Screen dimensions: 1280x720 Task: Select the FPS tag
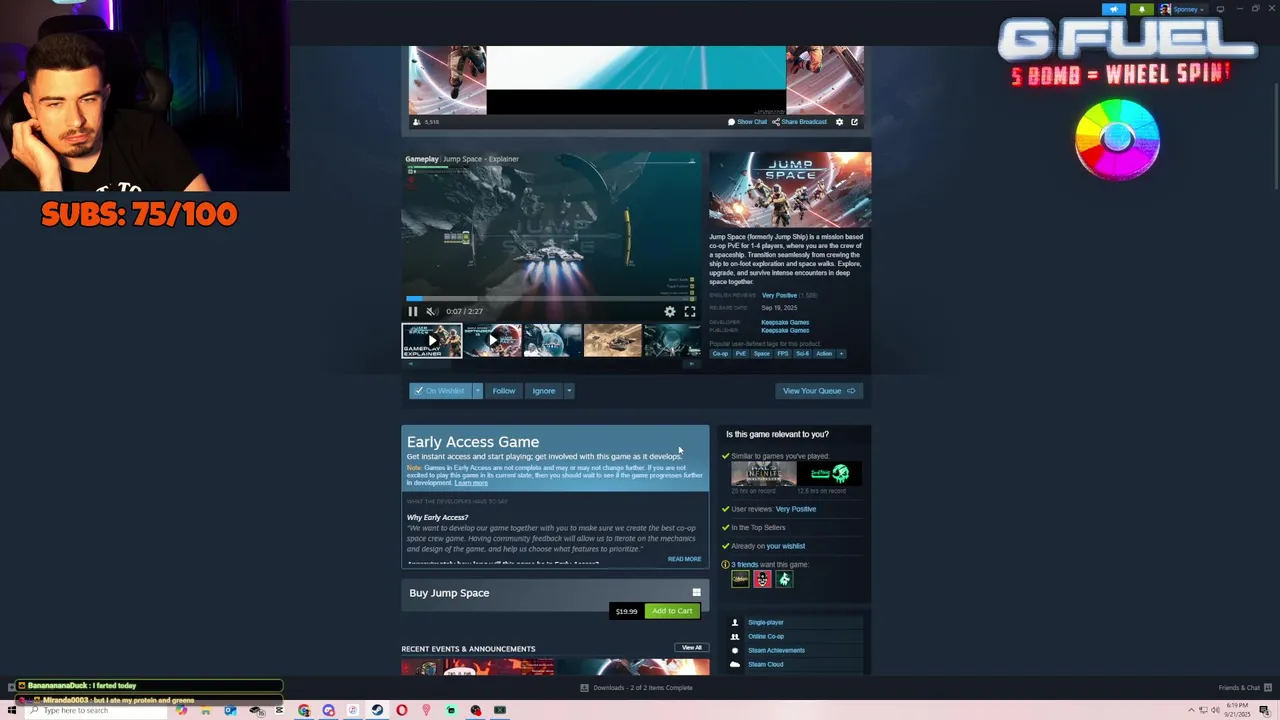pos(783,353)
